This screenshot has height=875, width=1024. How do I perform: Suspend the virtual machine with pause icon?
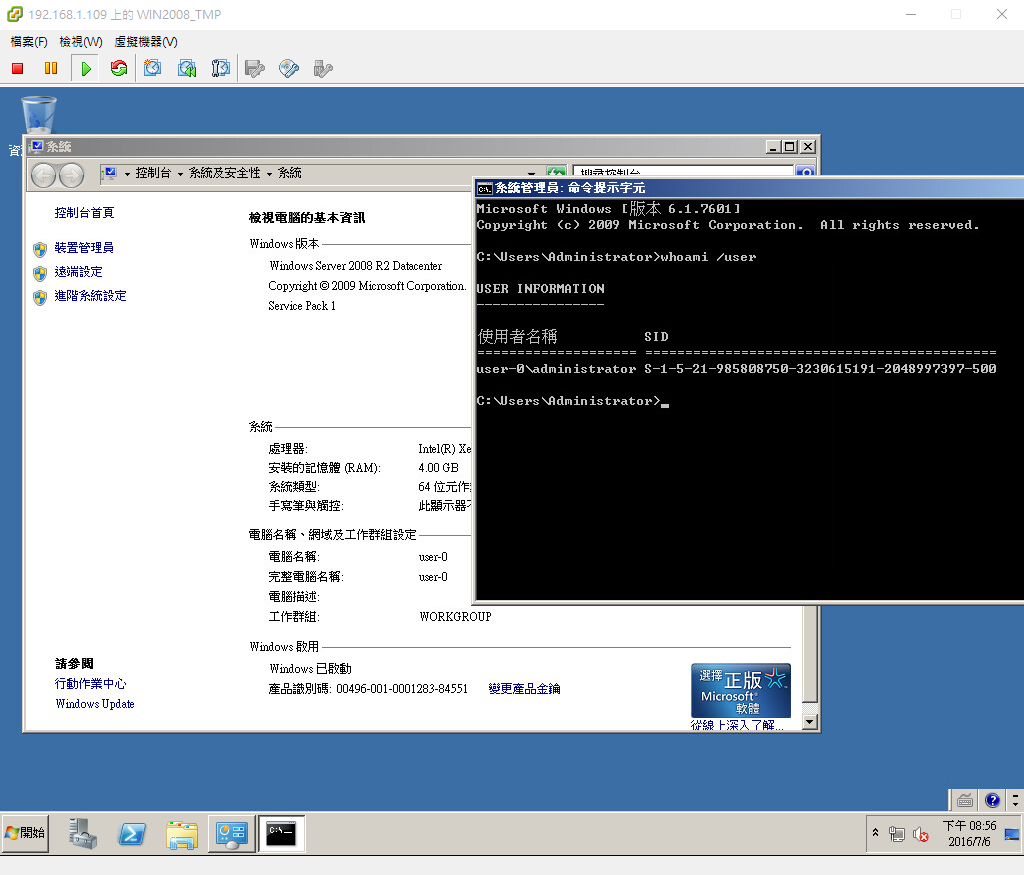[x=51, y=69]
